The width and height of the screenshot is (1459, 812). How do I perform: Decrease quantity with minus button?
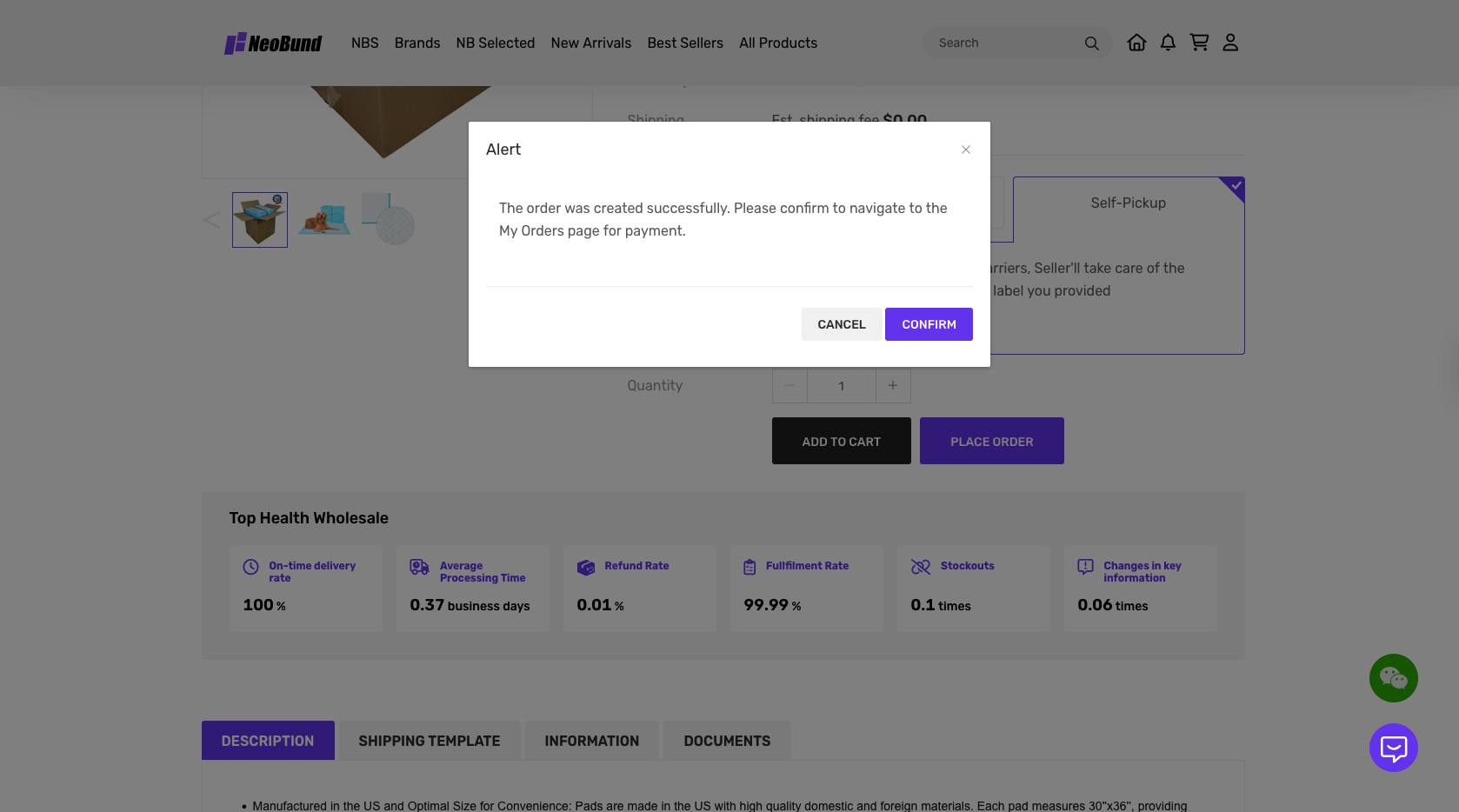point(789,386)
